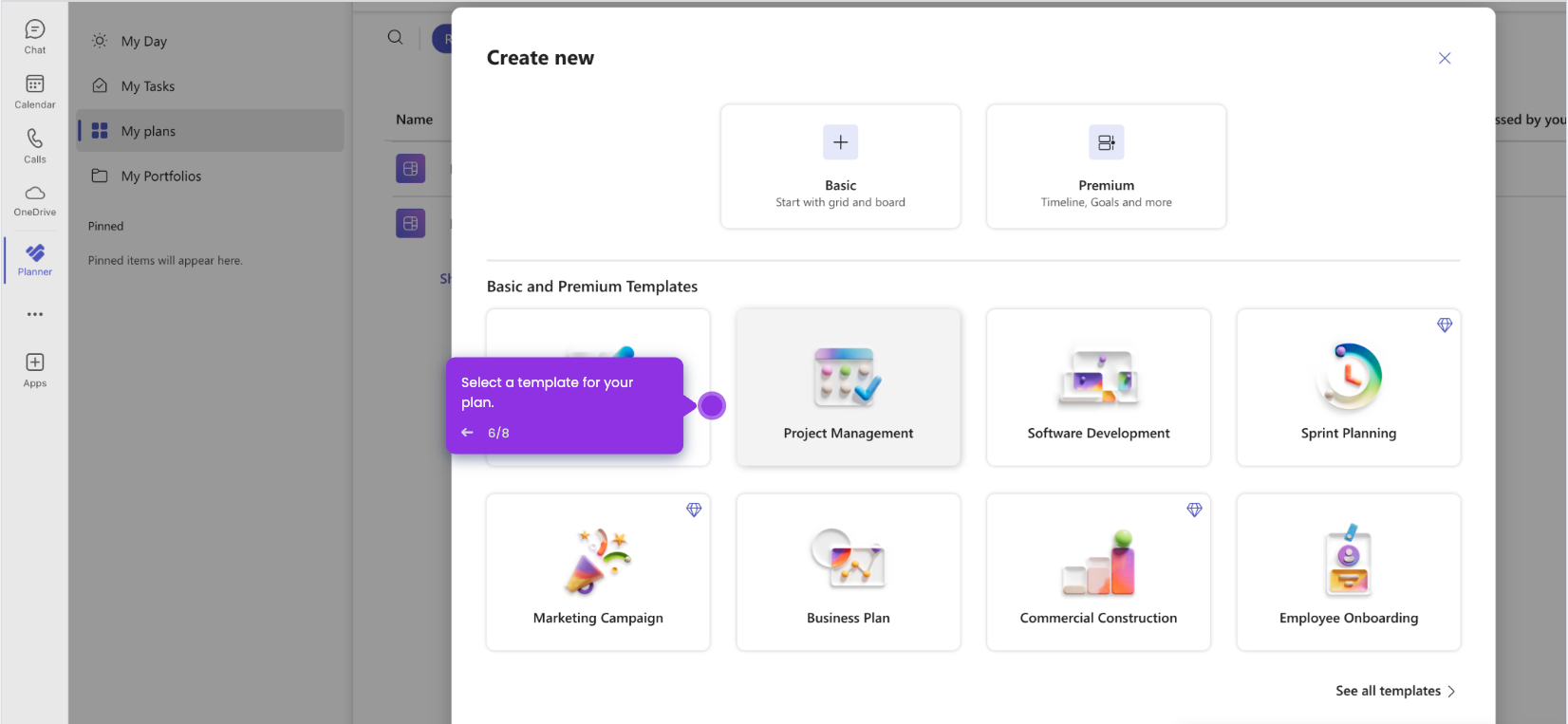
Task: Choose the Sprint Planning template
Action: click(1349, 387)
